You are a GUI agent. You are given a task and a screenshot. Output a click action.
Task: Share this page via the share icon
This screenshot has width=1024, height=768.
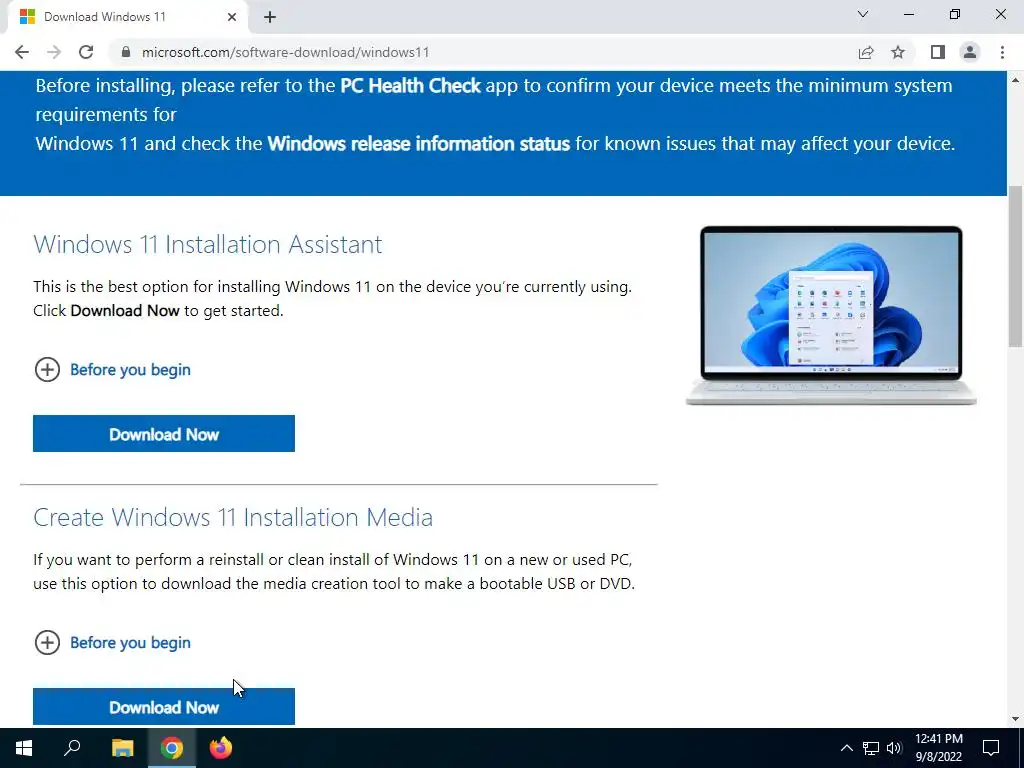[x=866, y=52]
